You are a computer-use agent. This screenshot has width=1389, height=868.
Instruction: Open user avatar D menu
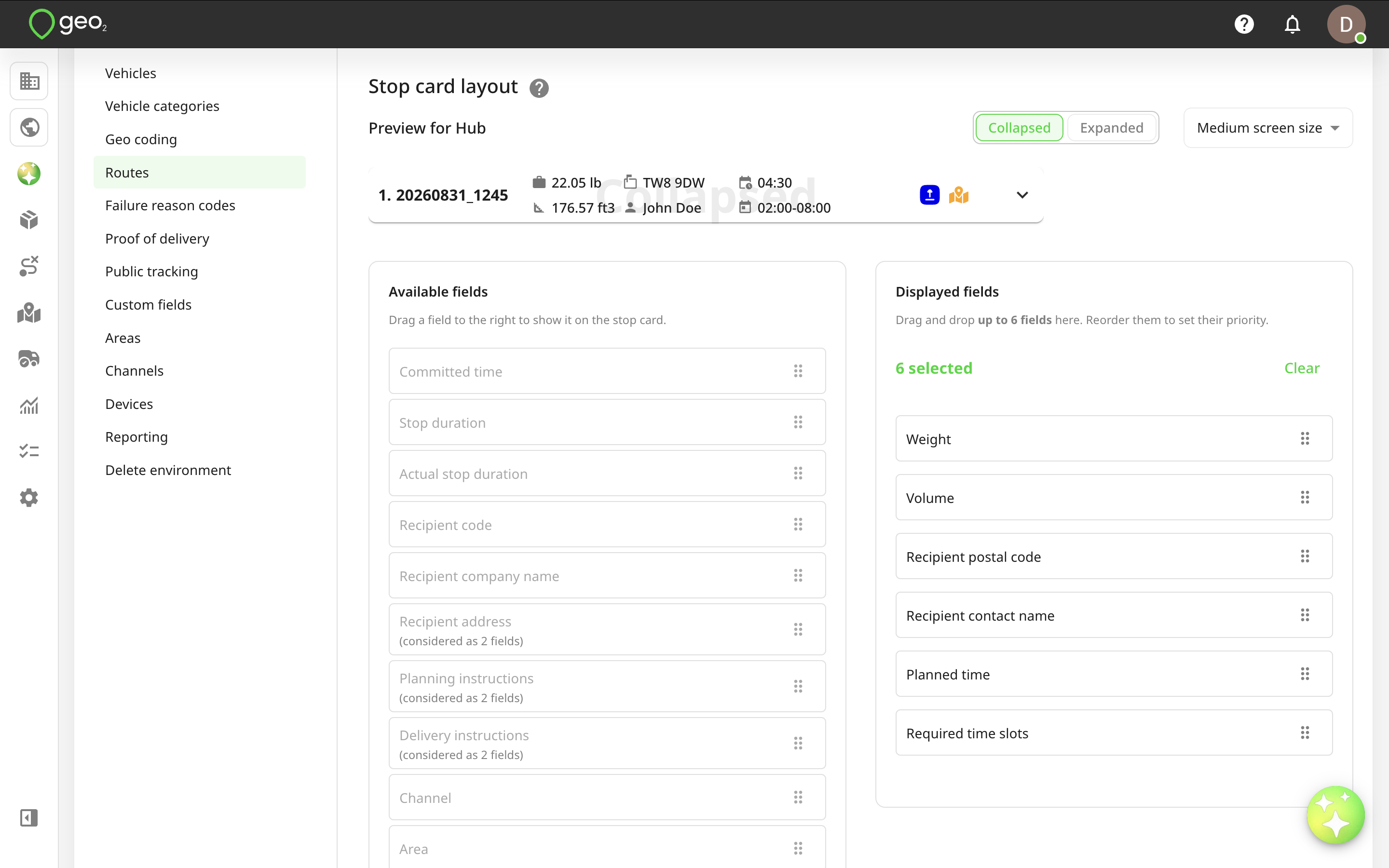coord(1346,24)
